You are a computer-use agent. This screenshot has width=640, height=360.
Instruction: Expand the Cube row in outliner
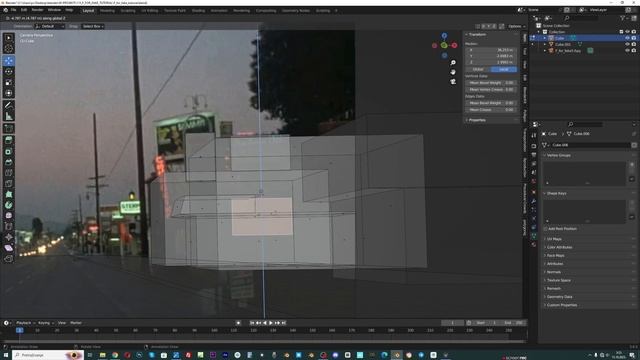click(x=544, y=38)
